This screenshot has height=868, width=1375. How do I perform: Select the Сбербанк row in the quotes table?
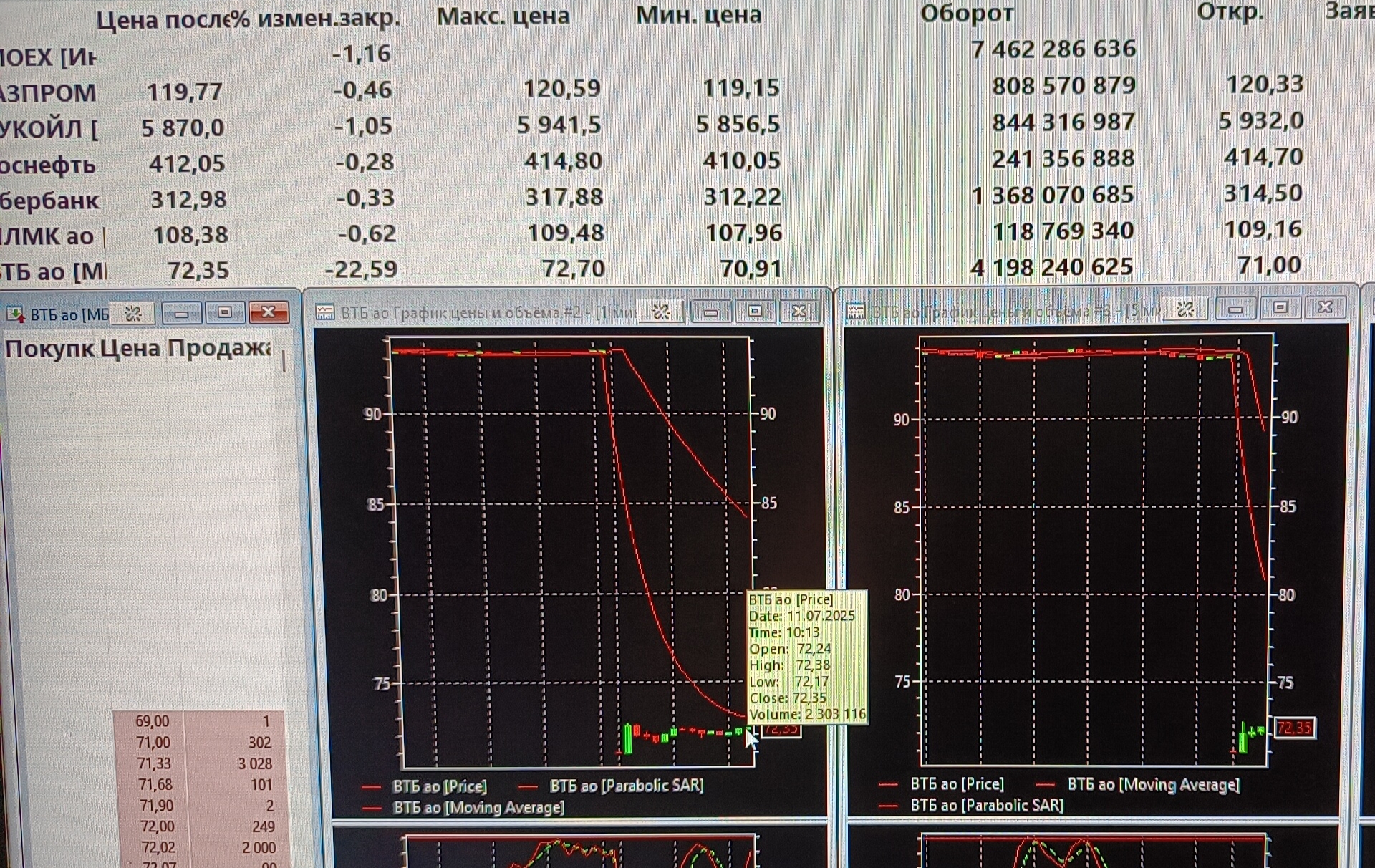pyautogui.click(x=50, y=201)
